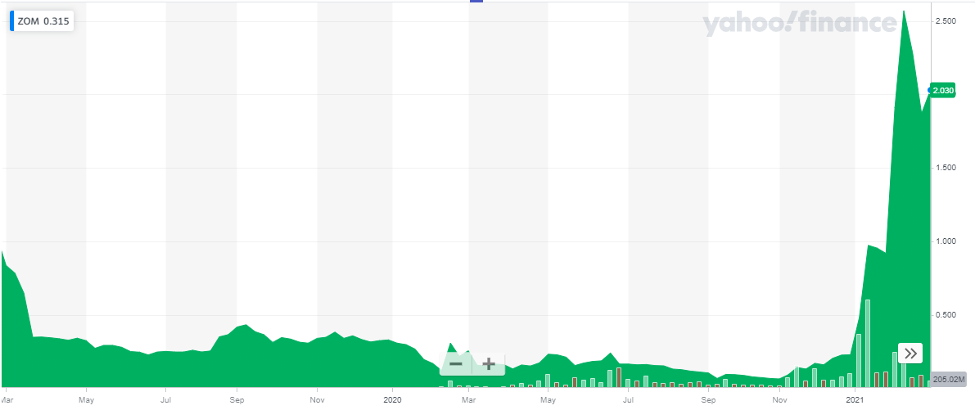Click the highest peak of the price chart
Image resolution: width=977 pixels, height=410 pixels.
(x=904, y=12)
